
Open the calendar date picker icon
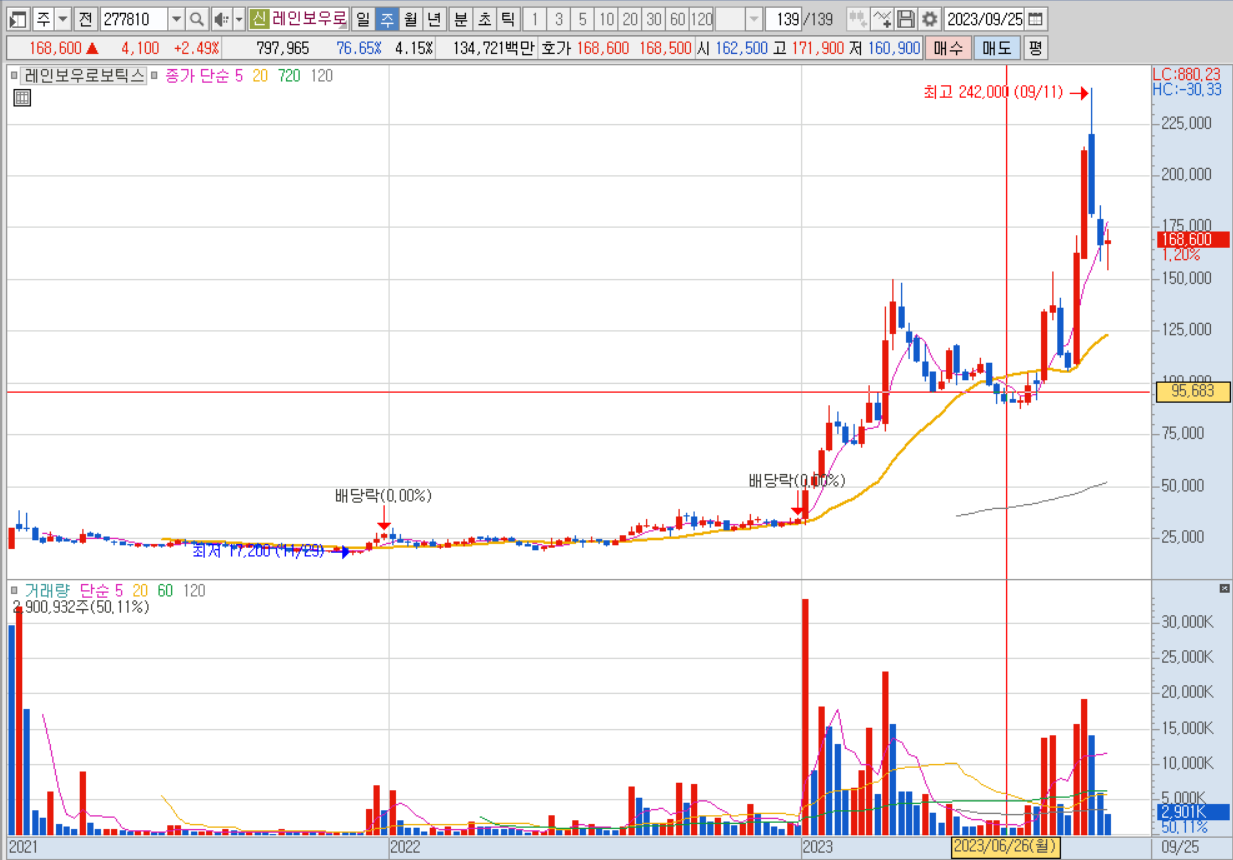pos(1035,18)
